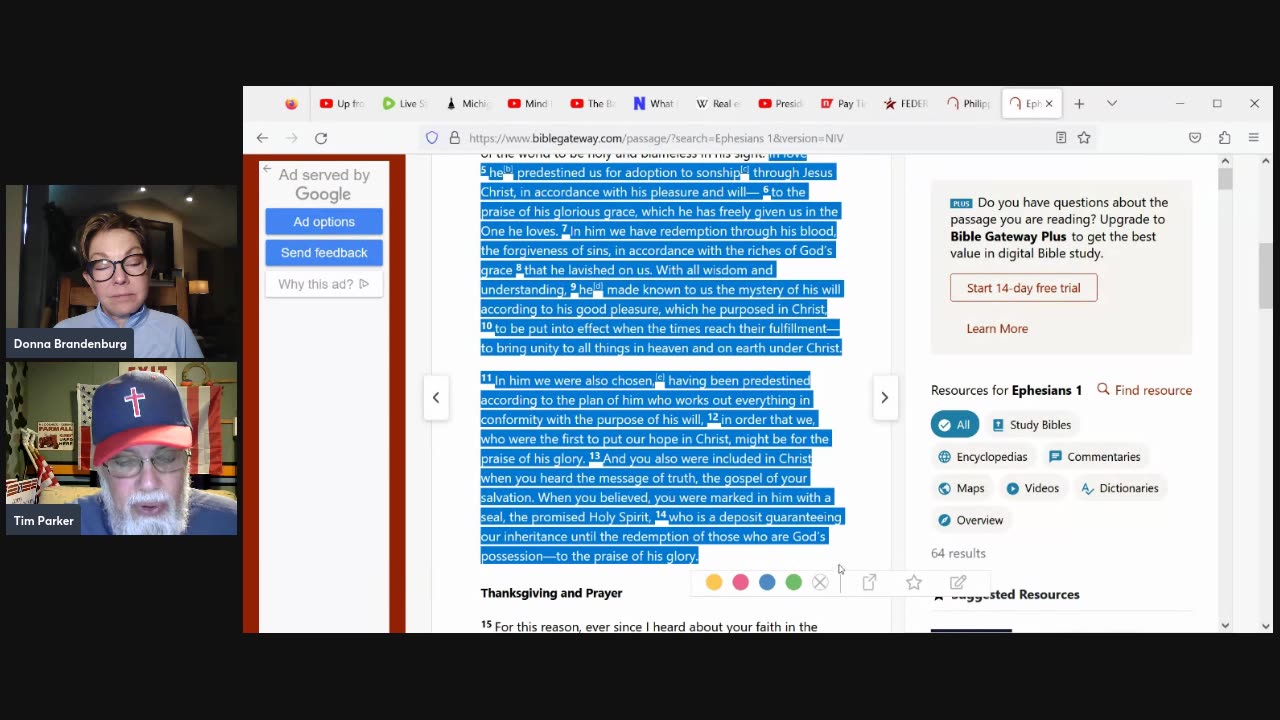This screenshot has width=1280, height=720.
Task: Open the list all tabs dropdown
Action: 1111,103
